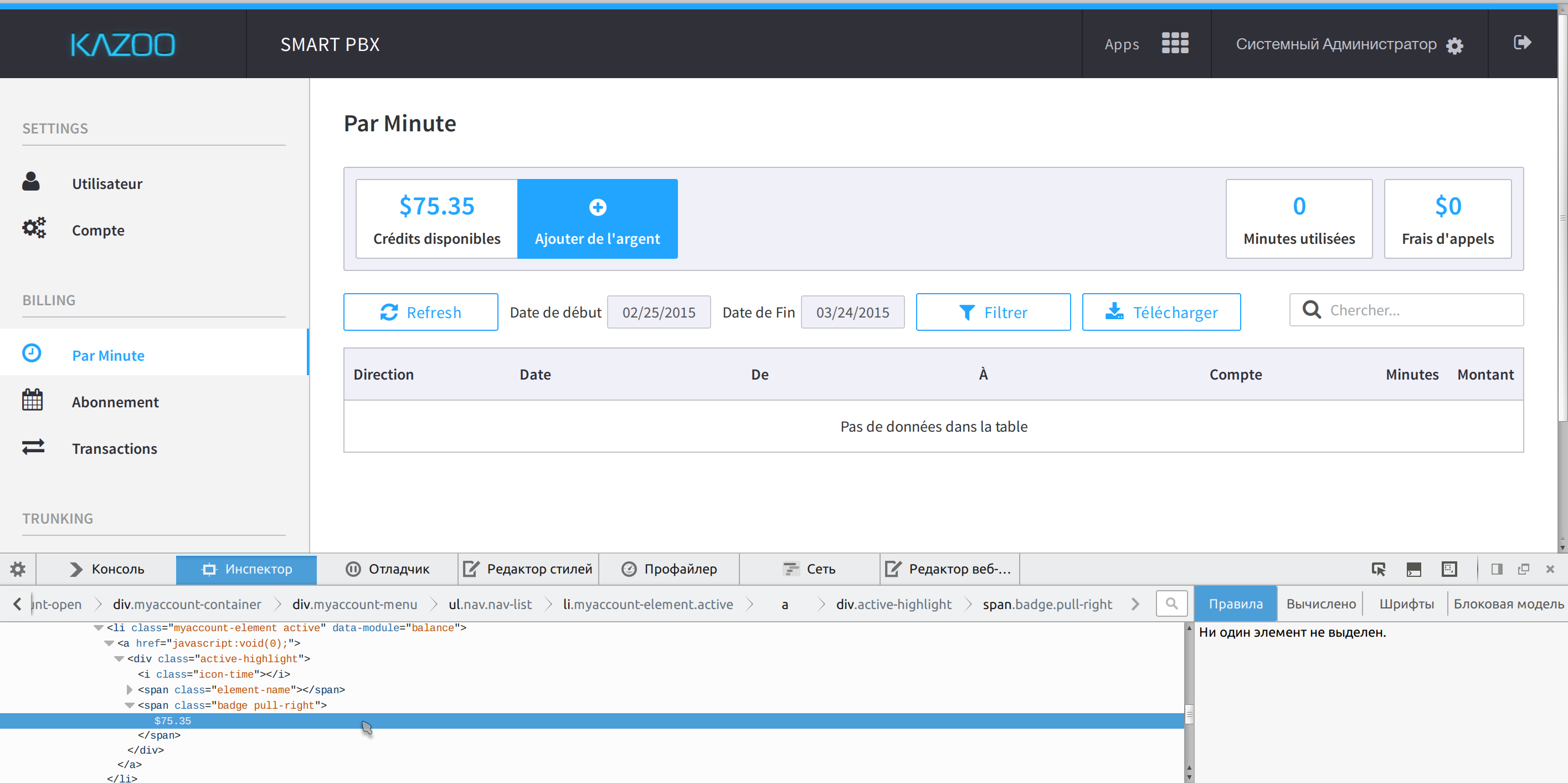Click Ajouter de l'argent button
Image resolution: width=1568 pixels, height=783 pixels.
pos(597,218)
